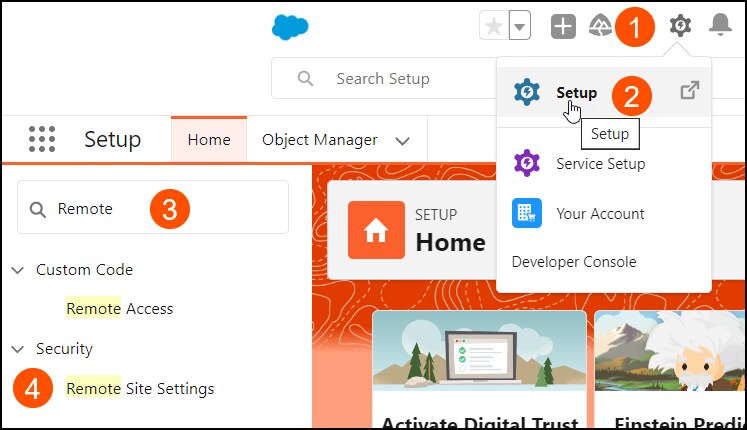Open the global actions plus icon
Viewport: 747px width, 430px height.
[563, 26]
